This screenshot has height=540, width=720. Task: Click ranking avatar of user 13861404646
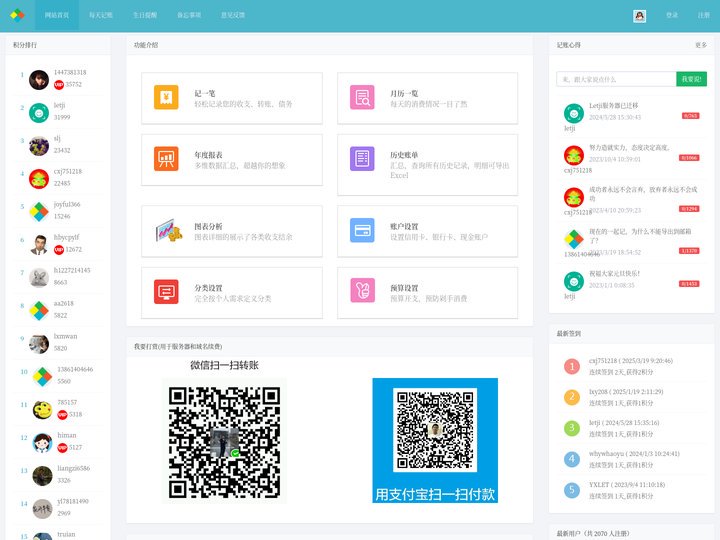tap(42, 377)
